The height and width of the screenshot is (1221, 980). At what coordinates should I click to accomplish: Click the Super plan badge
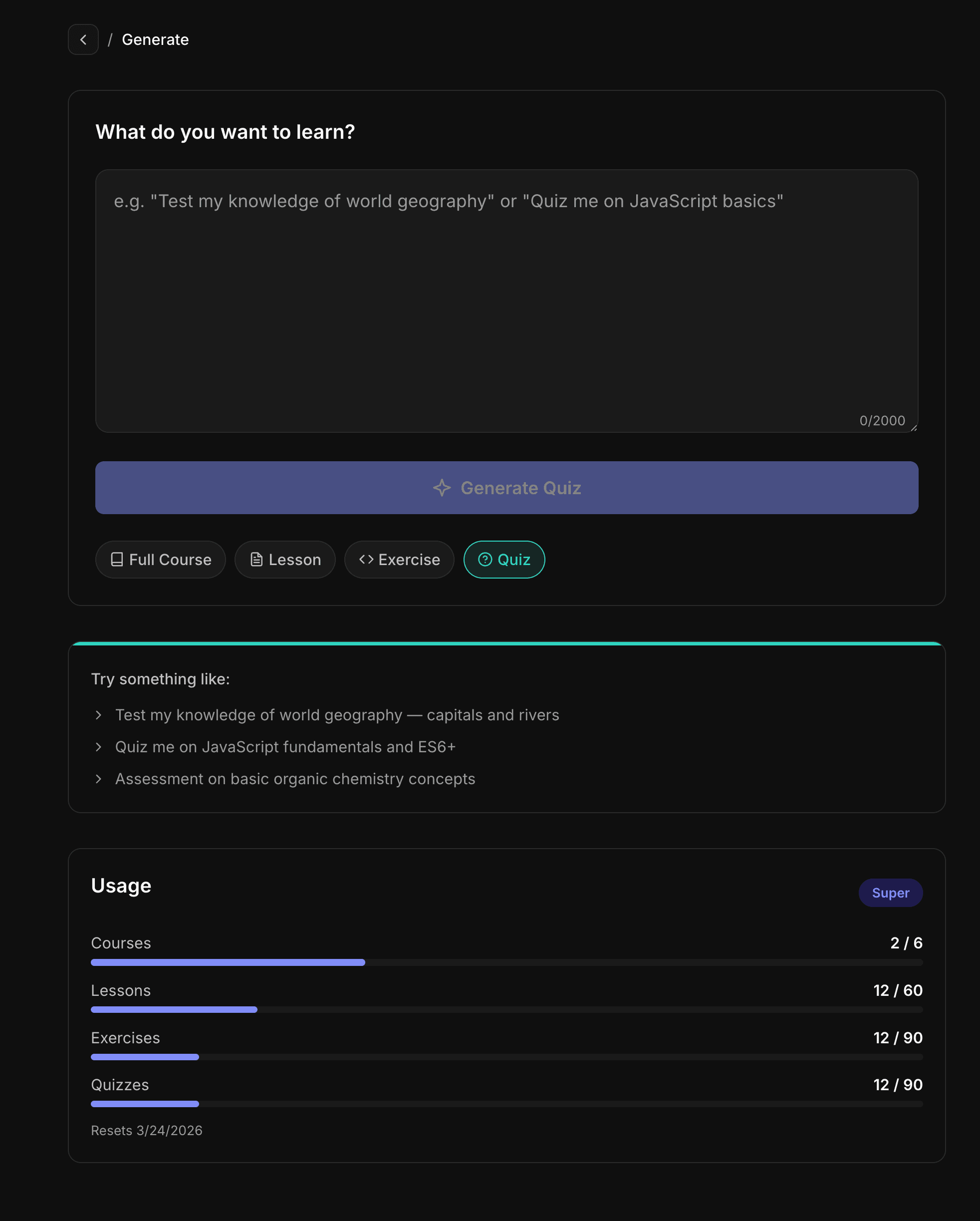890,893
